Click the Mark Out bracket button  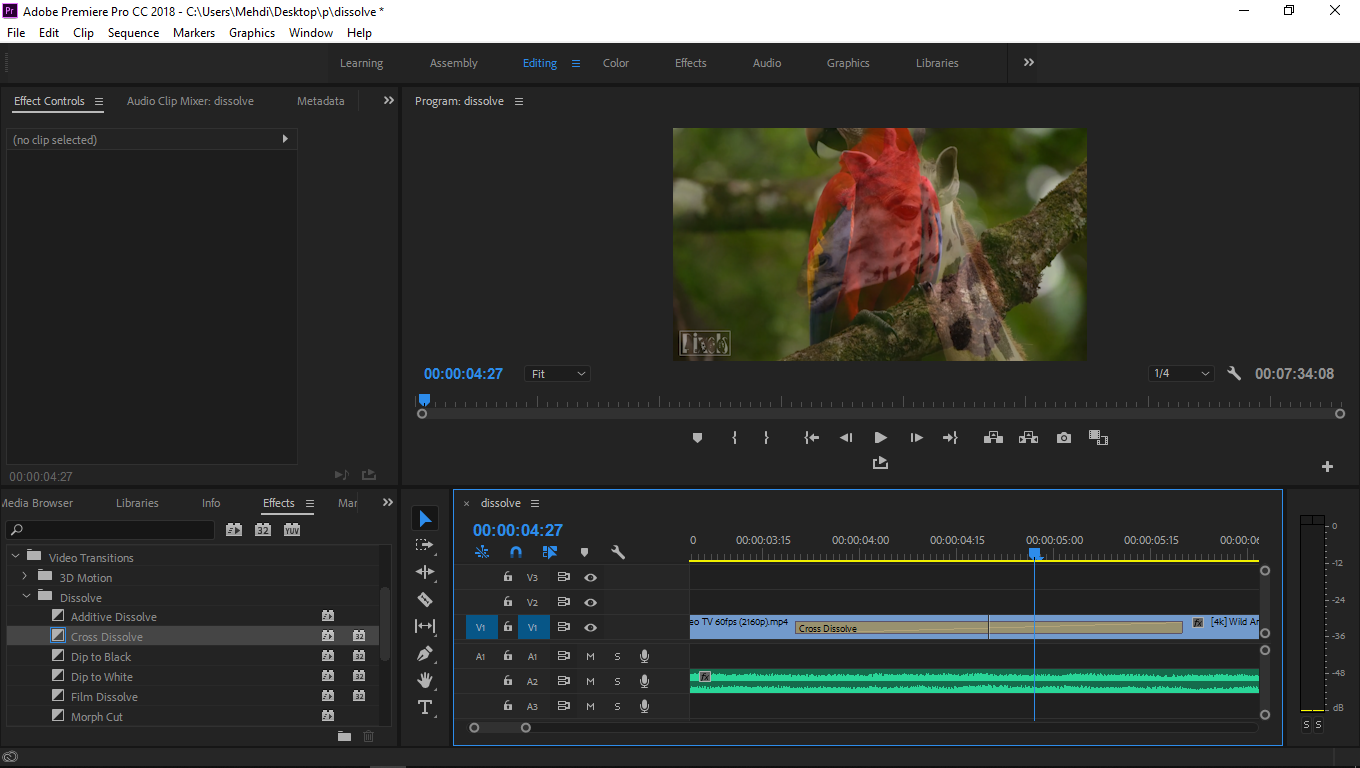[x=767, y=438]
